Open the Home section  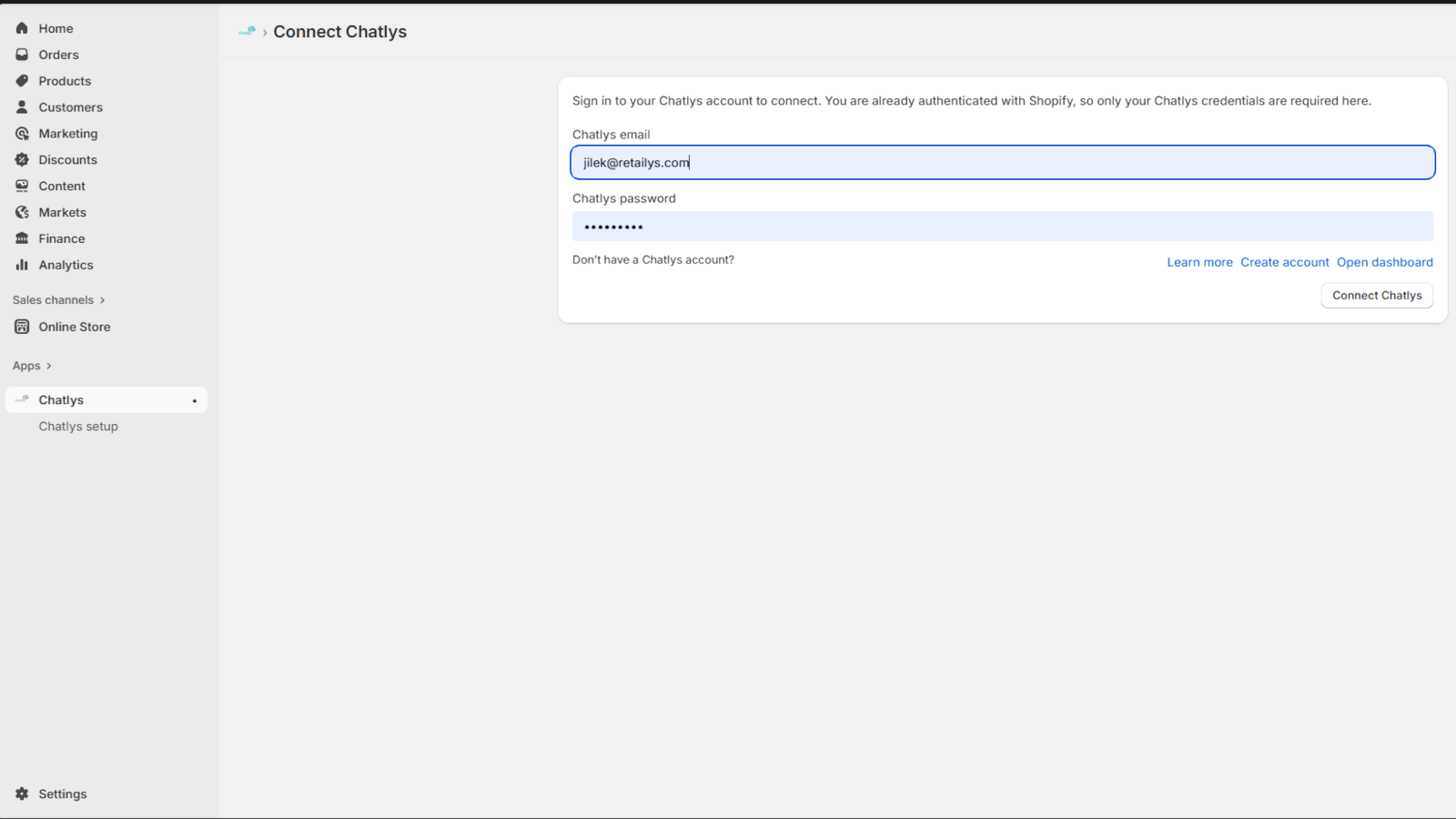tap(55, 28)
